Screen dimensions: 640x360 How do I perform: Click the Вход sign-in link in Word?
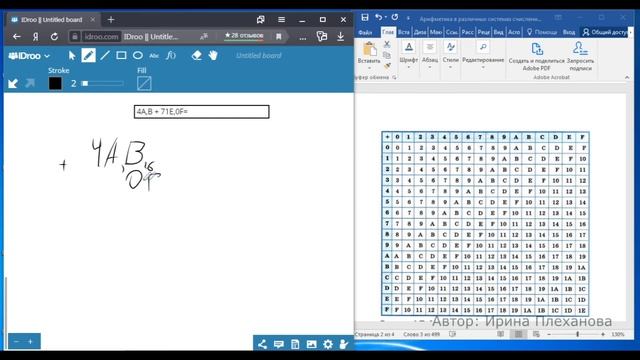click(x=569, y=32)
